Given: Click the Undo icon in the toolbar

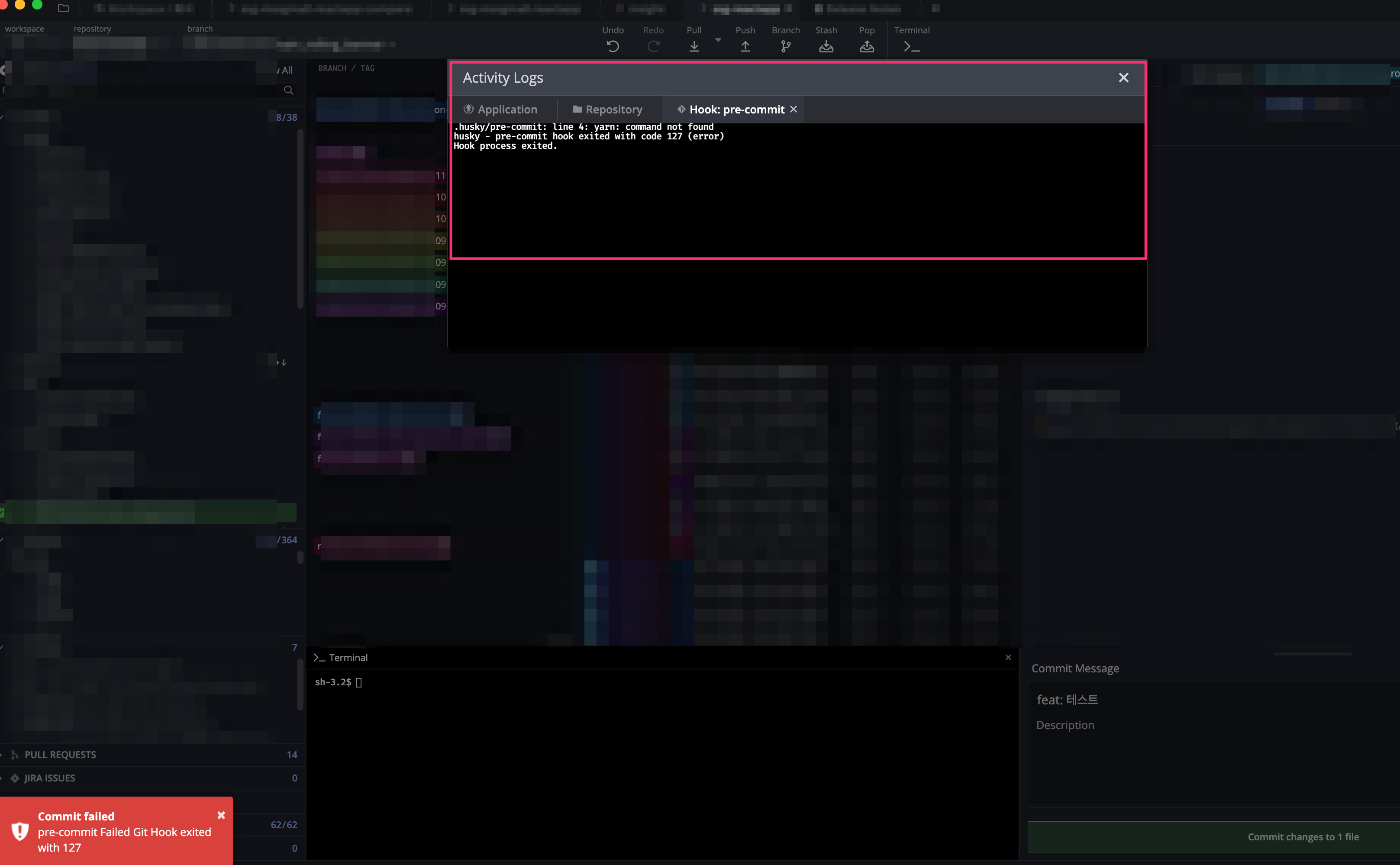Looking at the screenshot, I should click(613, 46).
